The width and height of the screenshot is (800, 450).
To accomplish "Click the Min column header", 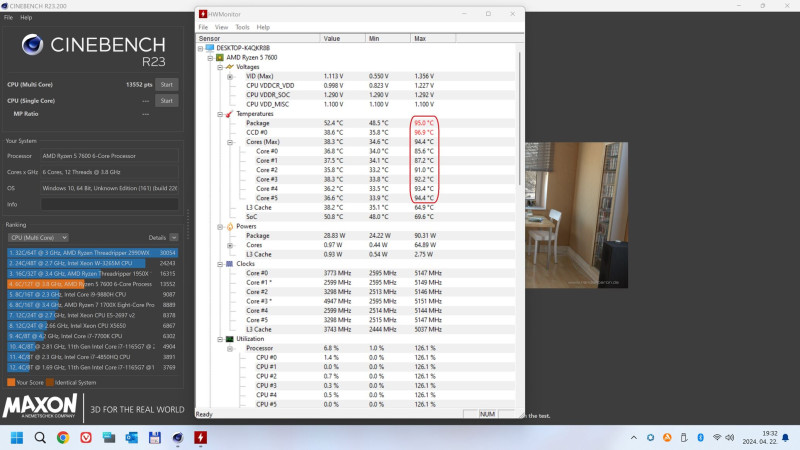I will point(388,38).
